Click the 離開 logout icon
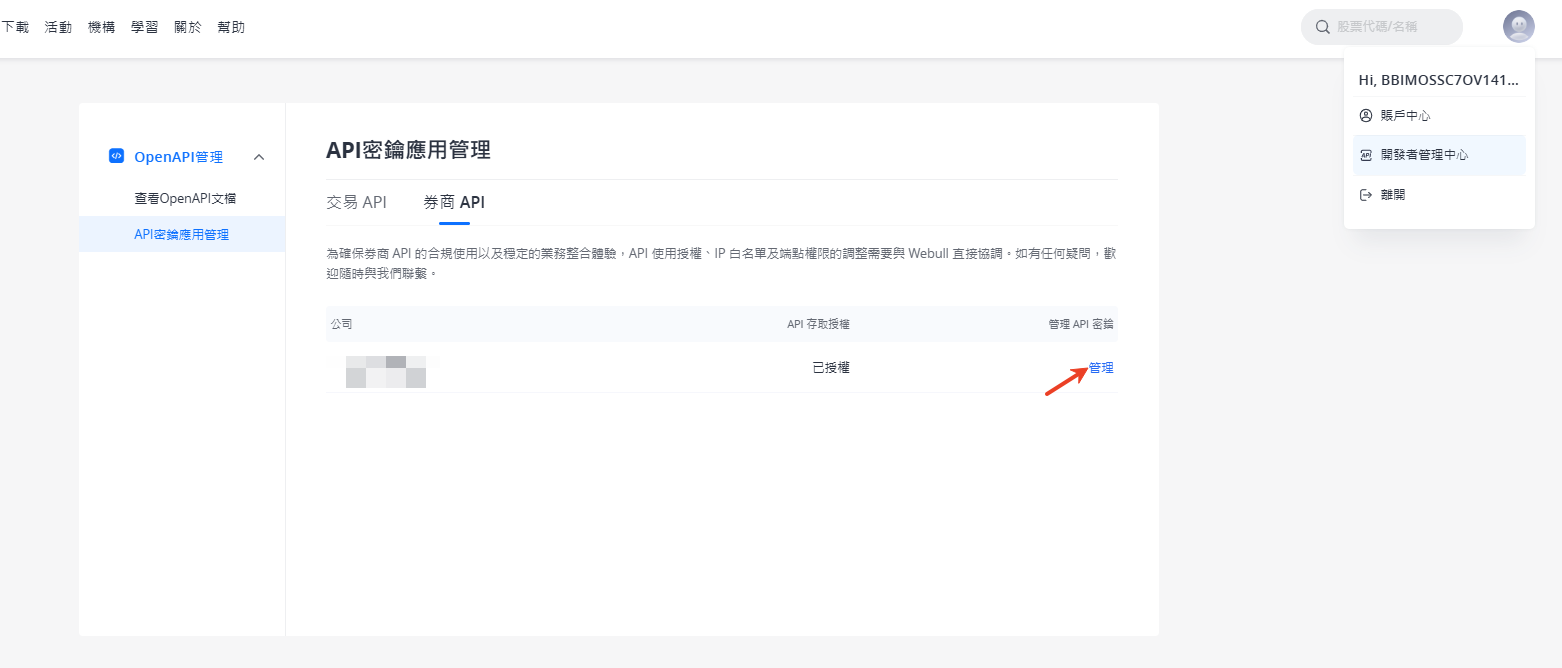This screenshot has width=1562, height=668. (x=1366, y=195)
